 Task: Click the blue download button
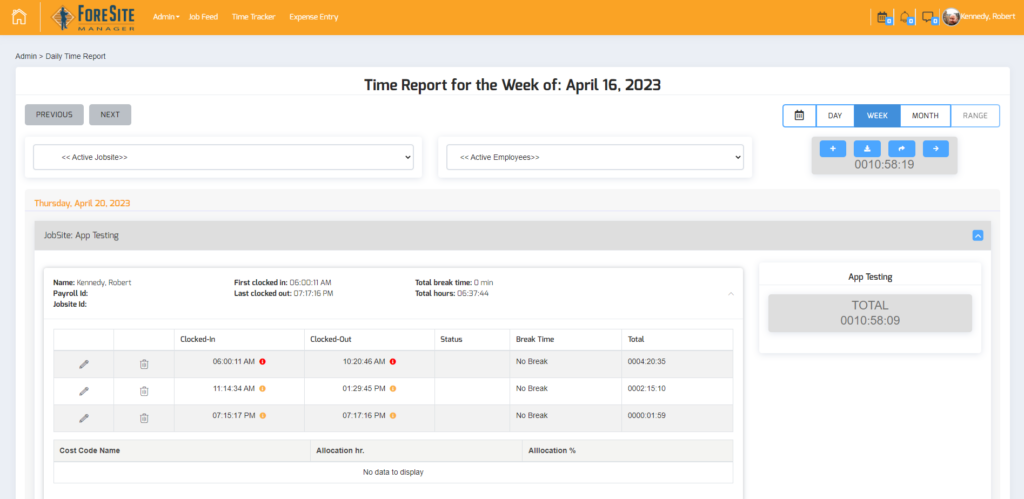(867, 148)
